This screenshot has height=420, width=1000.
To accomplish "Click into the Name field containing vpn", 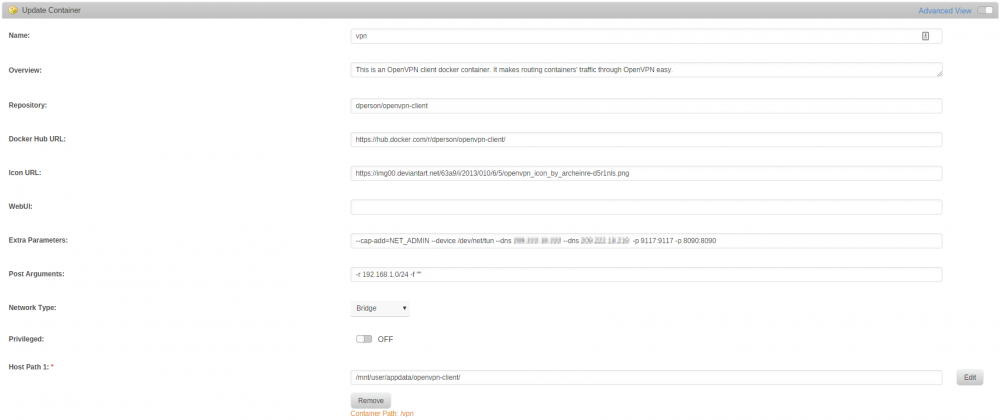I will pyautogui.click(x=646, y=36).
